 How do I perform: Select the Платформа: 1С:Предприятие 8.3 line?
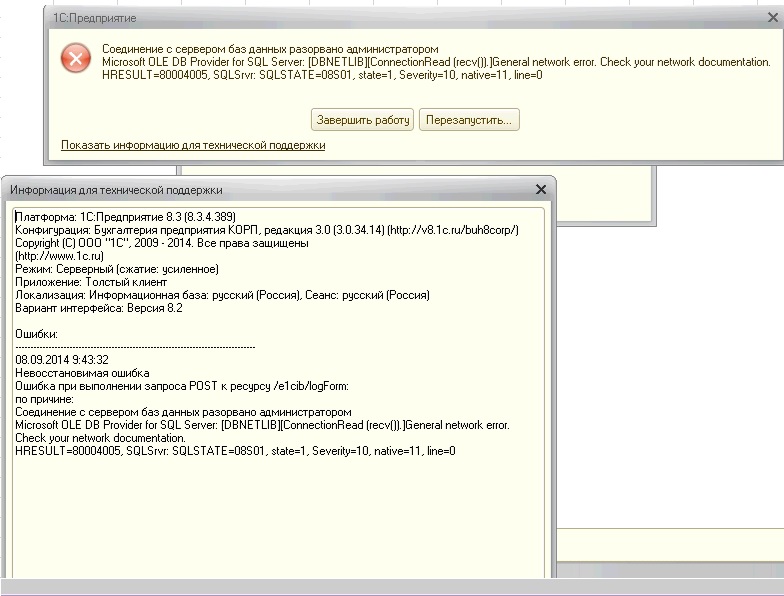tap(126, 216)
